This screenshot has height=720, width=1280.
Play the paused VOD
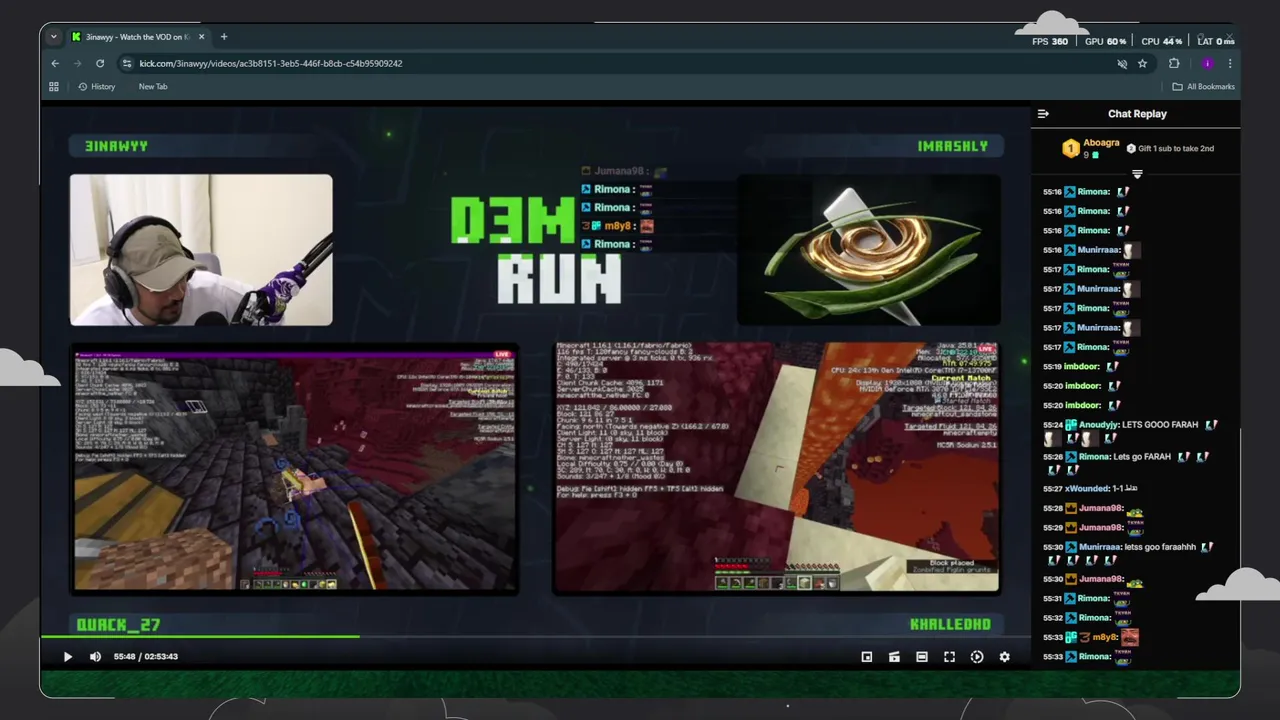68,657
